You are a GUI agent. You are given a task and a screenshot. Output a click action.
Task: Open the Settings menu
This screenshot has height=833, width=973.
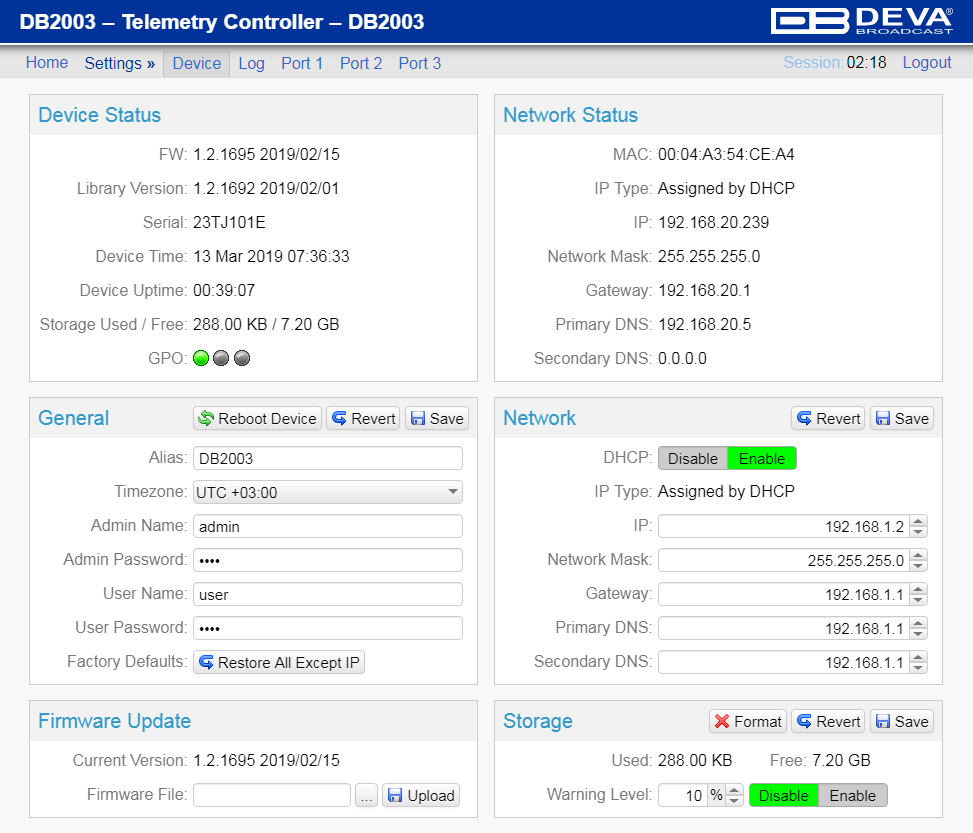coord(119,63)
